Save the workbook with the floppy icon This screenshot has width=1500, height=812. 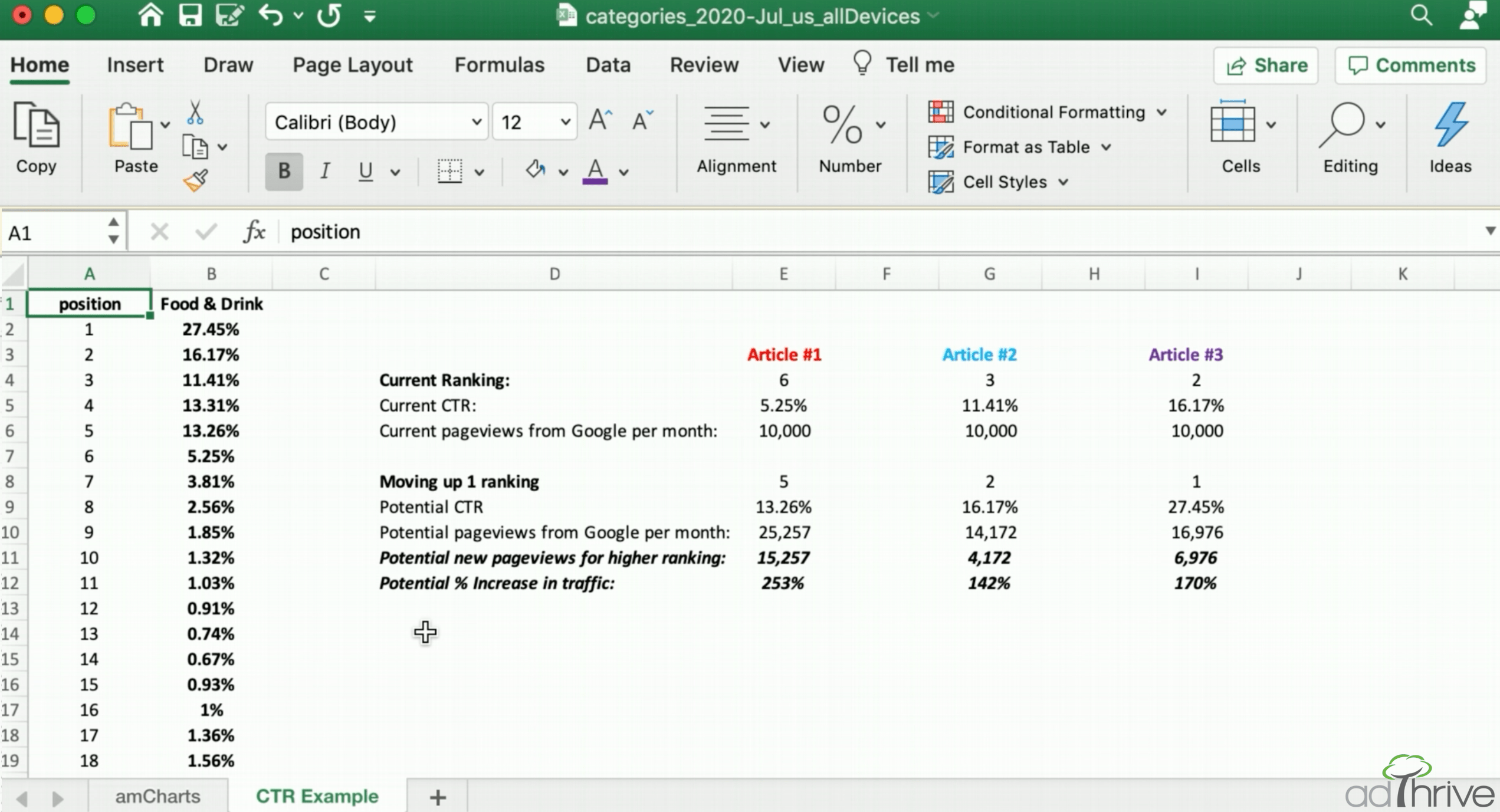[190, 15]
